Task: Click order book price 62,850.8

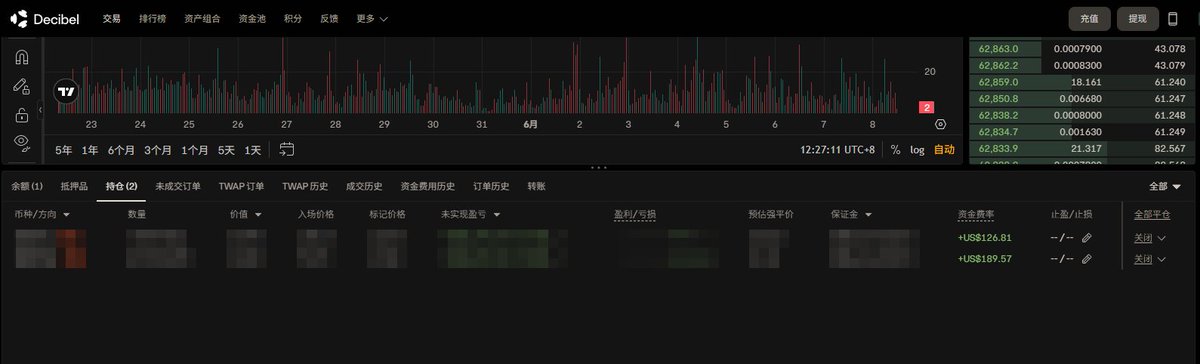Action: point(998,98)
